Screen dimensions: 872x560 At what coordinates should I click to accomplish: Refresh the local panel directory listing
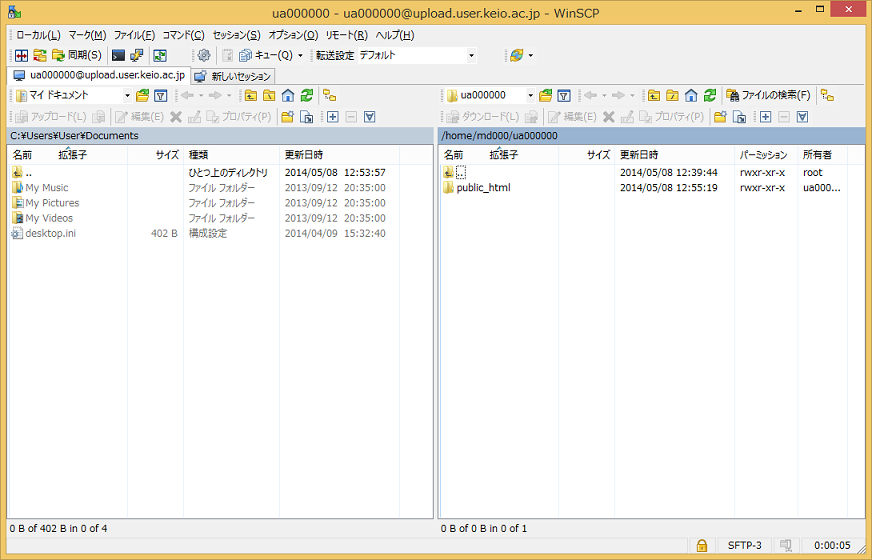click(306, 96)
